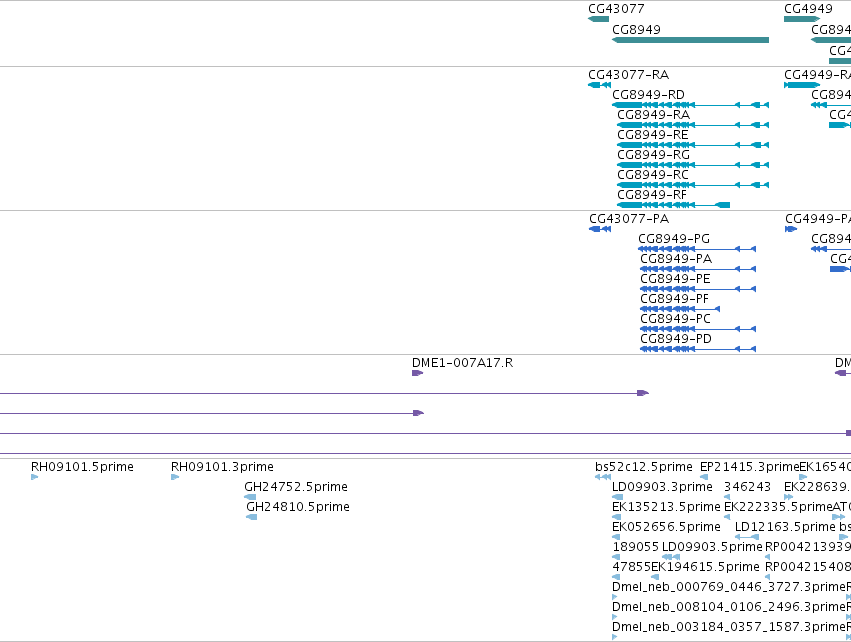Select the GH24752.5prime EST glyph
The height and width of the screenshot is (642, 851).
(x=250, y=497)
